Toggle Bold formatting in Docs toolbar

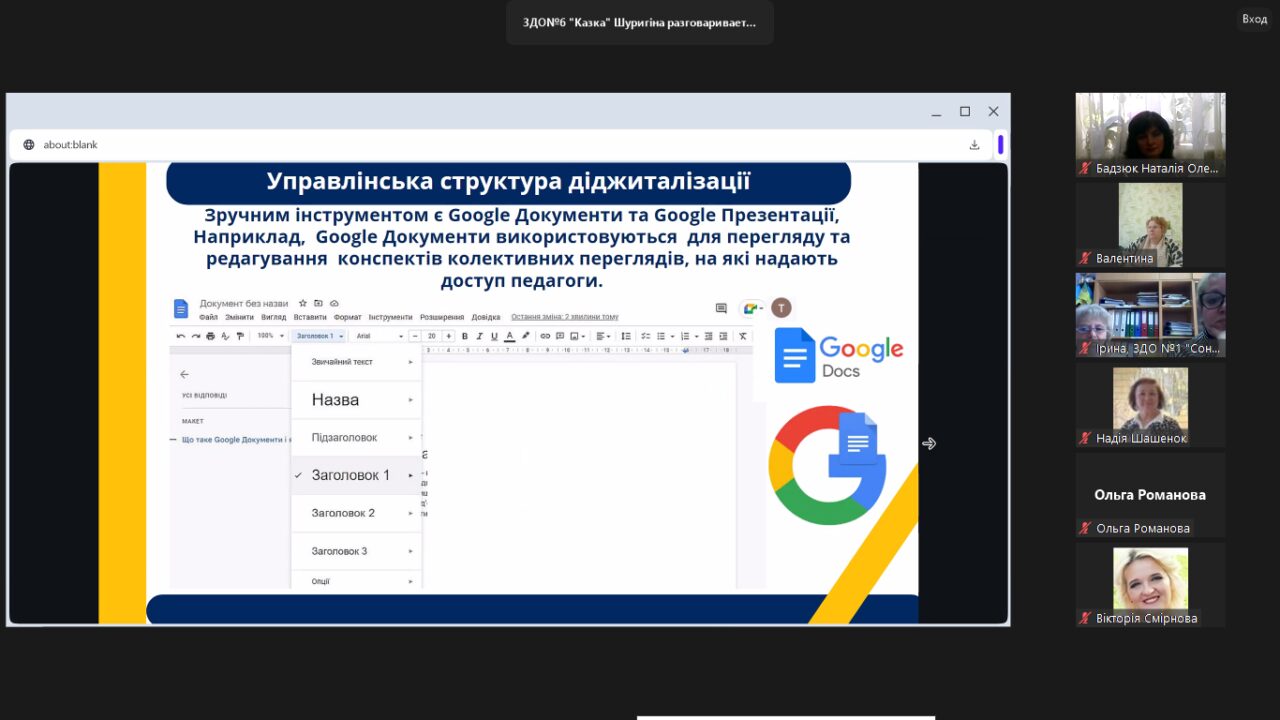(x=465, y=336)
